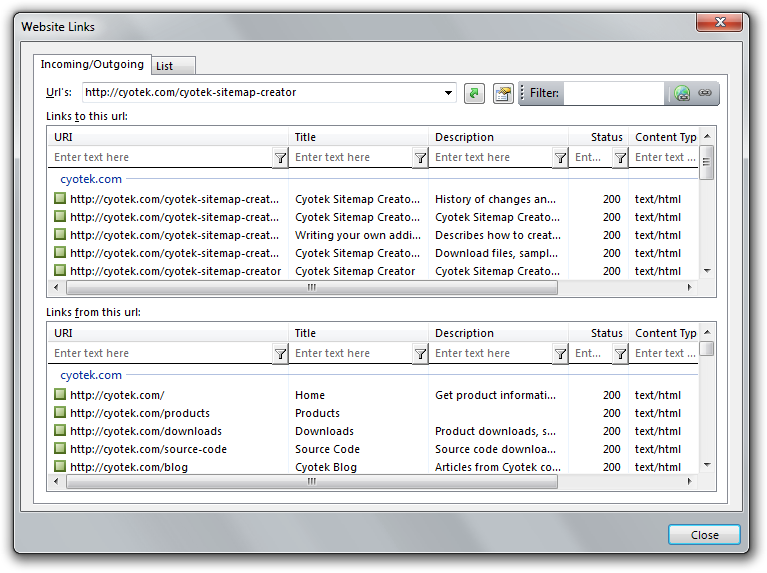Select the 'Products' title cell
Screen dimensions: 767x573
(317, 413)
